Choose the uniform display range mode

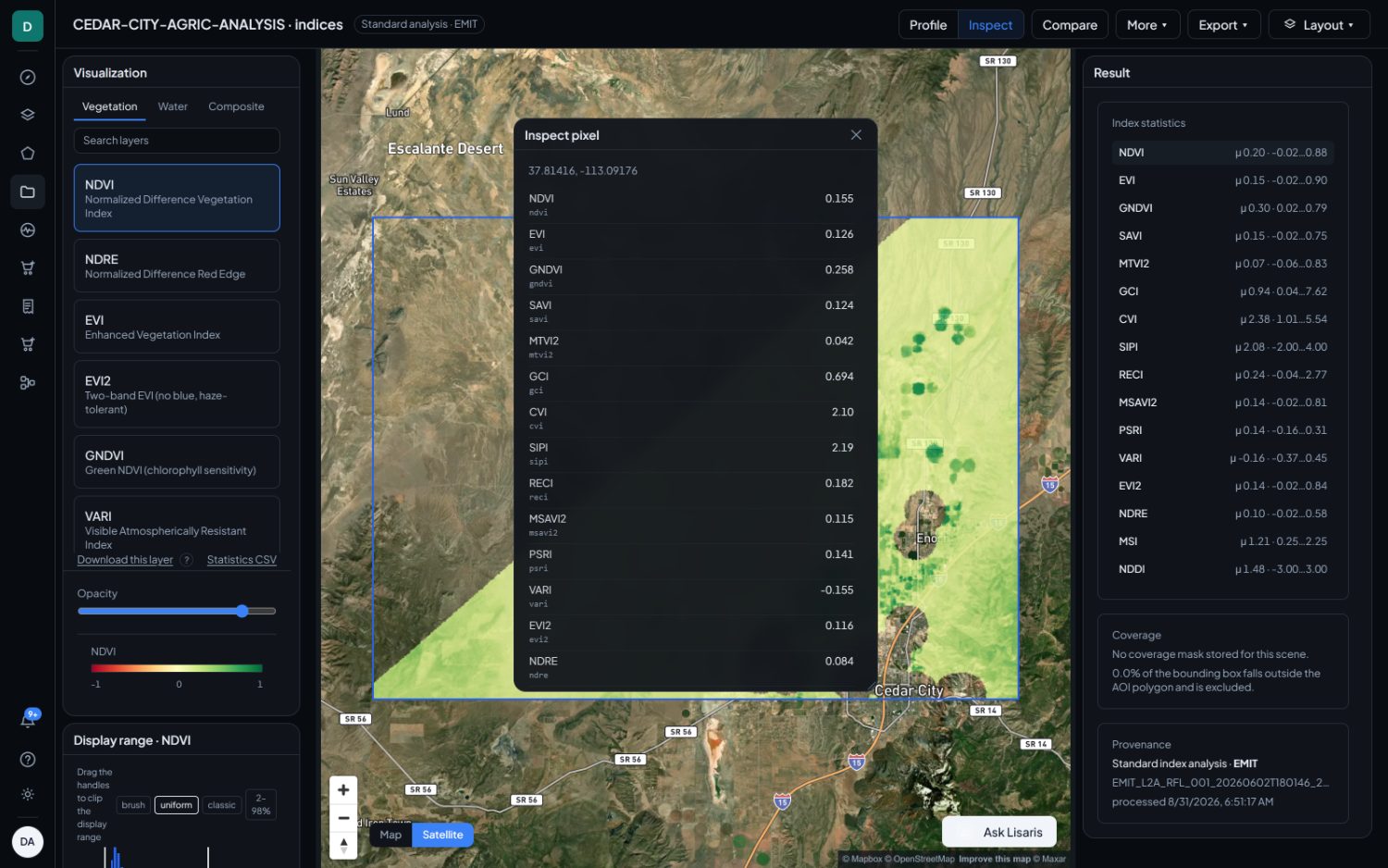point(176,805)
